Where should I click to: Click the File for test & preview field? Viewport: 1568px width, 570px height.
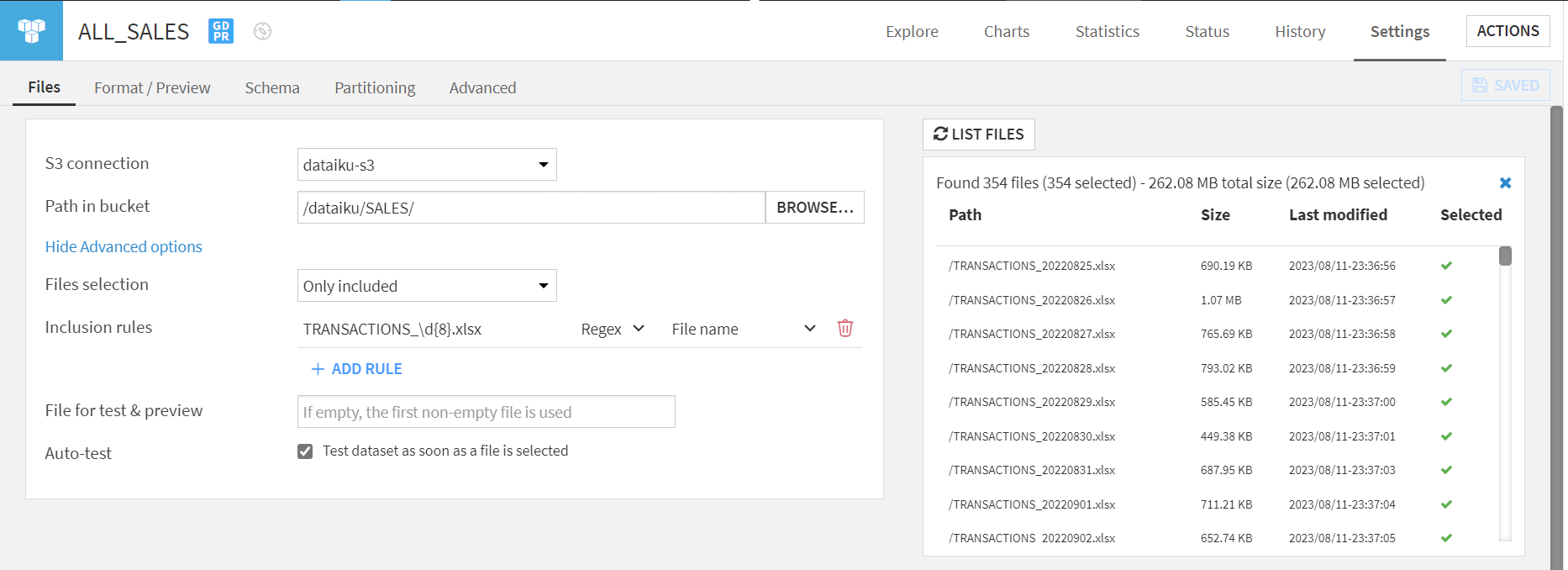486,412
